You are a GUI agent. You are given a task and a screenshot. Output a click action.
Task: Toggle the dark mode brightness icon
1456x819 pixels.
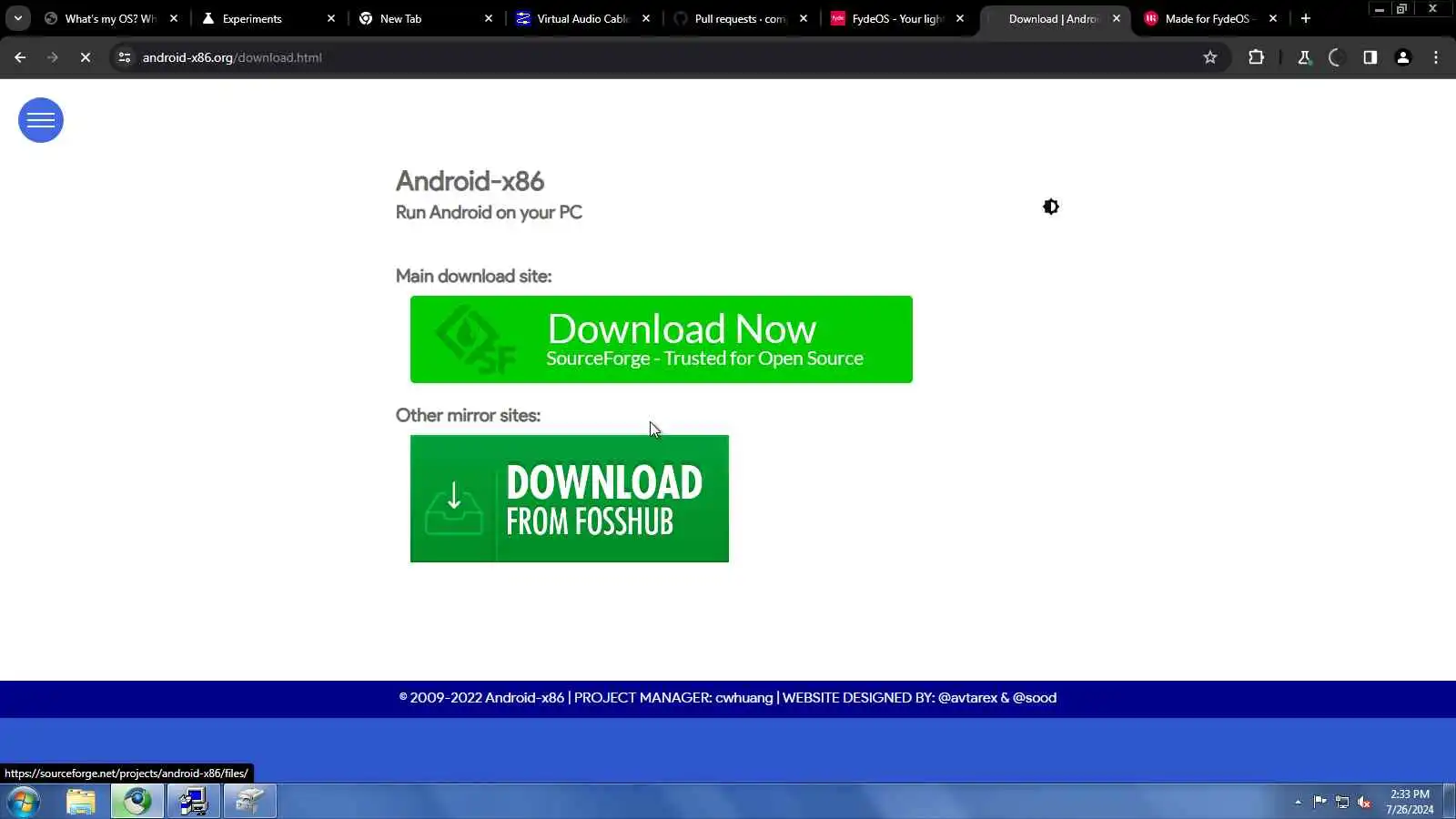tap(1051, 207)
